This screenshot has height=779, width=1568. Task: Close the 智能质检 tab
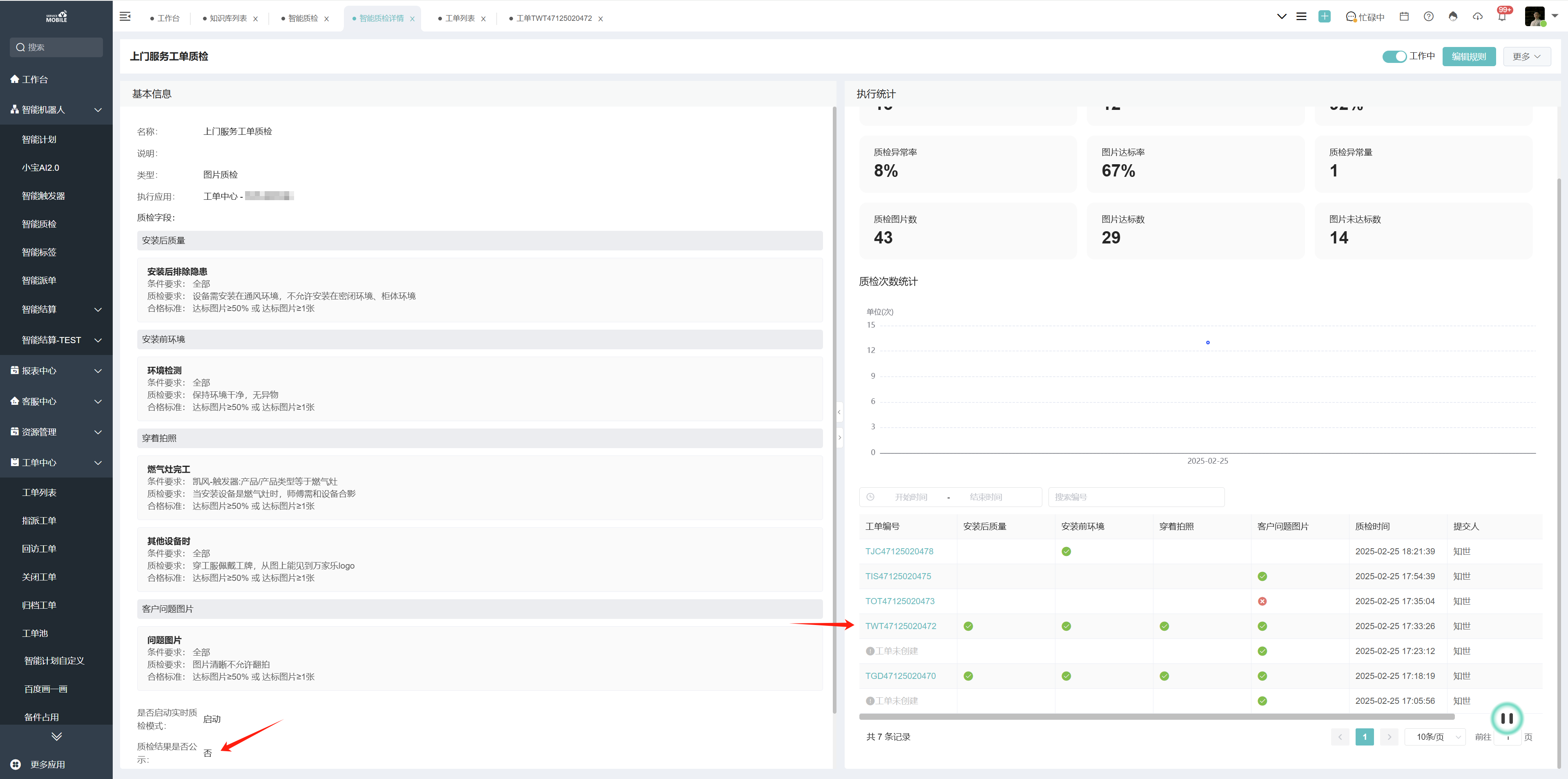(326, 19)
